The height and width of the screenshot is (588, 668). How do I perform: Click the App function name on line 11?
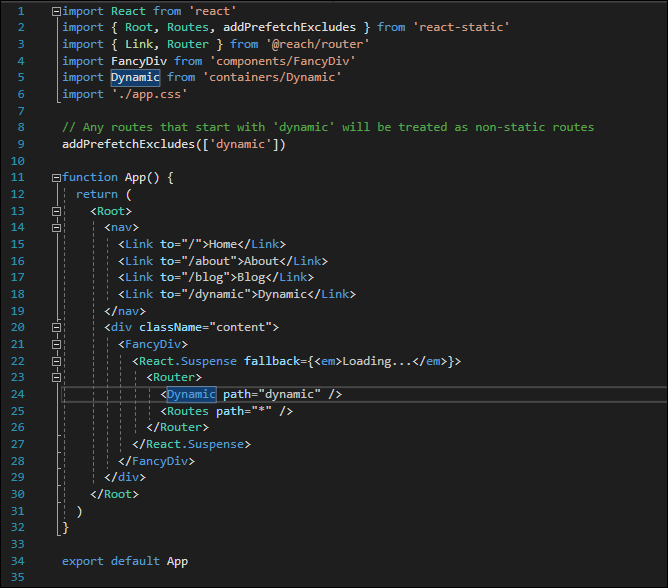[135, 178]
